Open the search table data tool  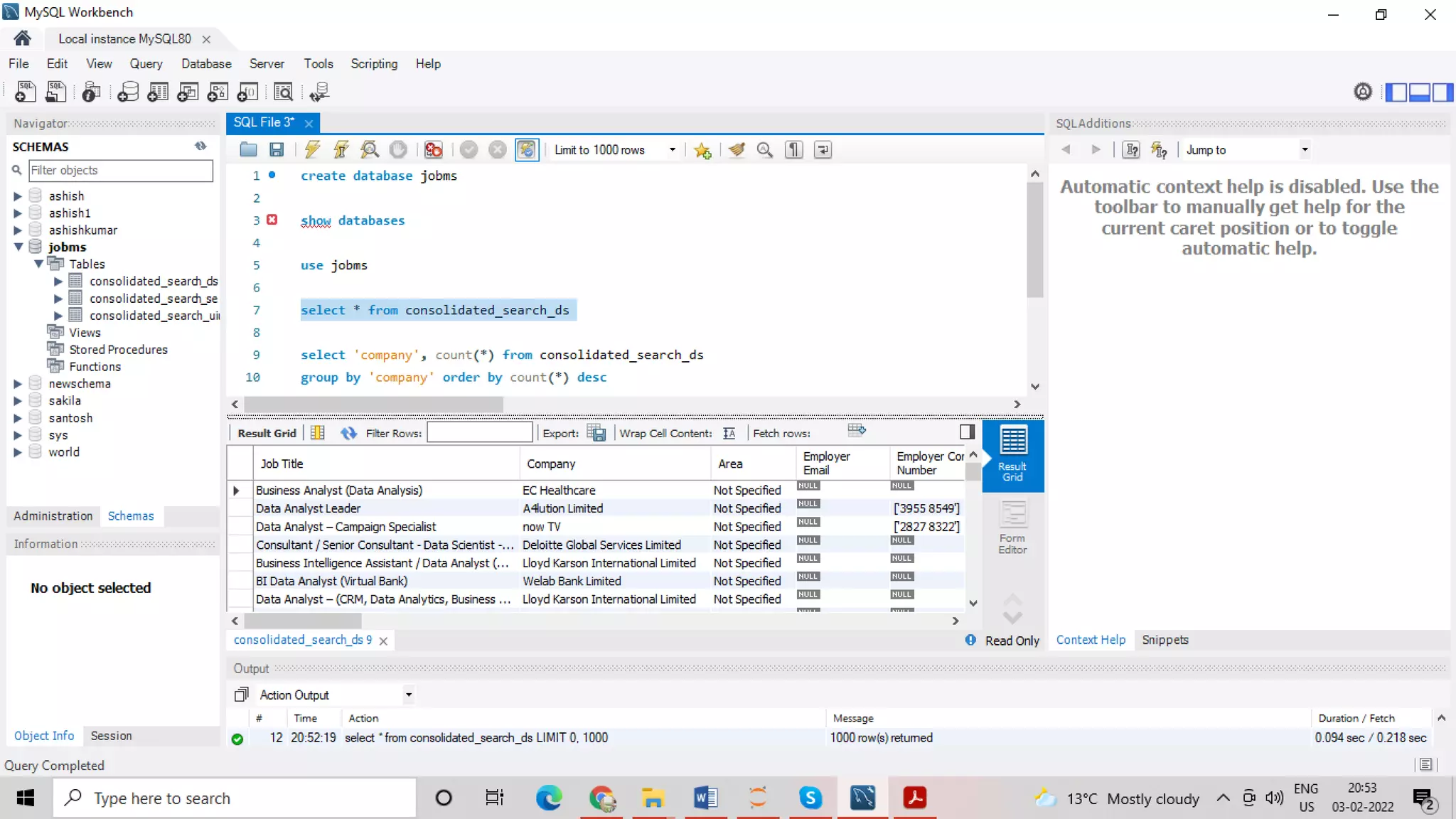(283, 92)
